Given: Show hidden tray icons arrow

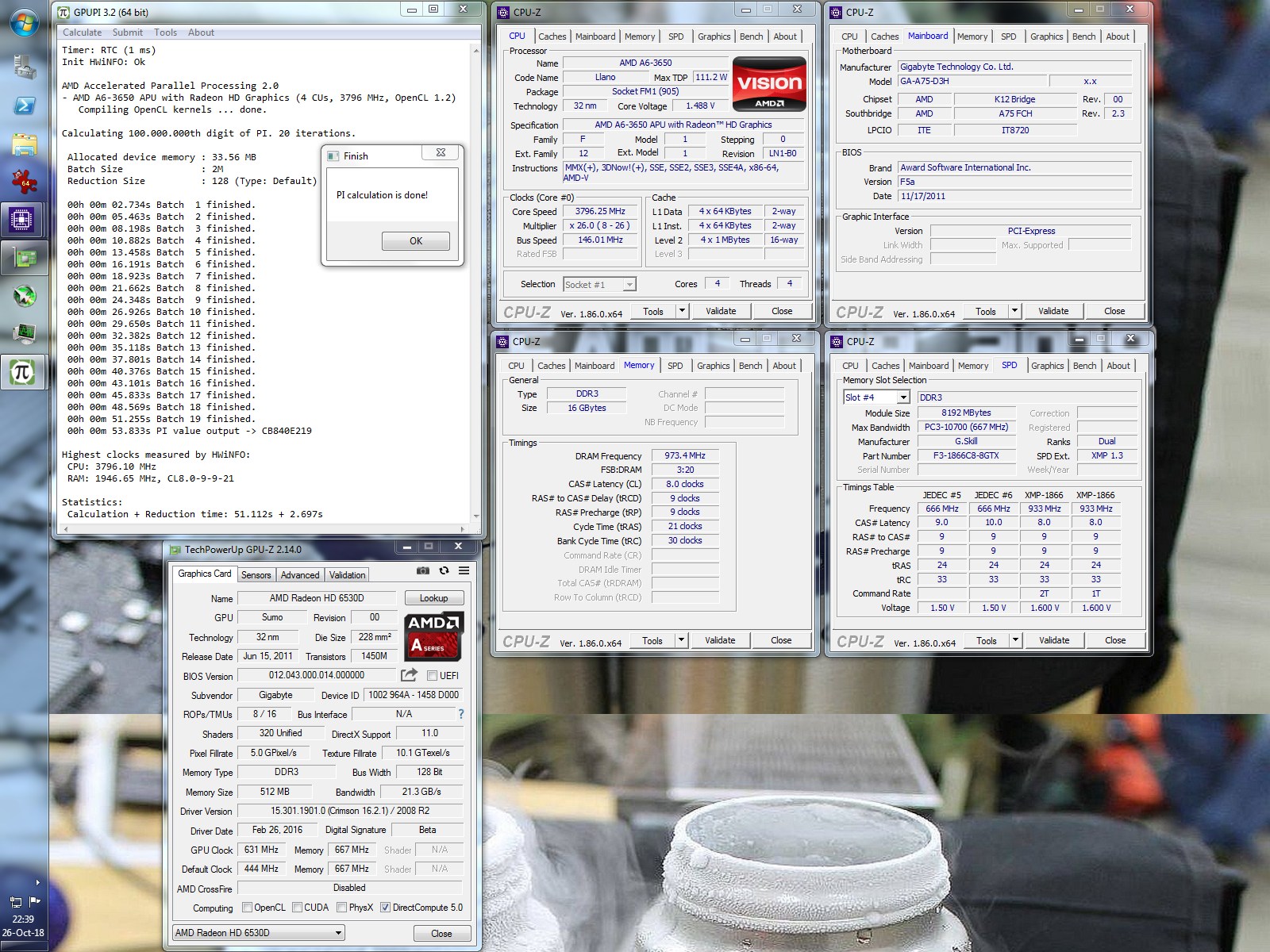Looking at the screenshot, I should [x=37, y=882].
